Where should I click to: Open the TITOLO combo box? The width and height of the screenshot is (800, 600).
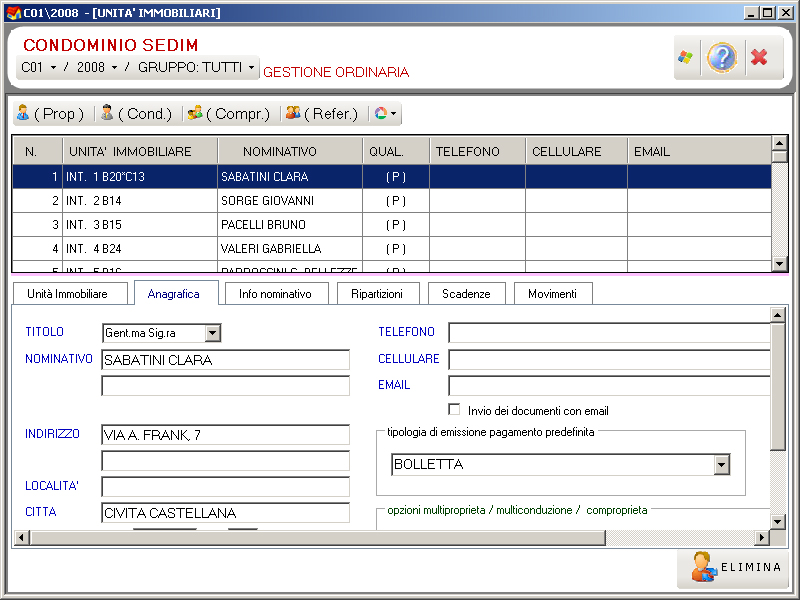tap(213, 333)
